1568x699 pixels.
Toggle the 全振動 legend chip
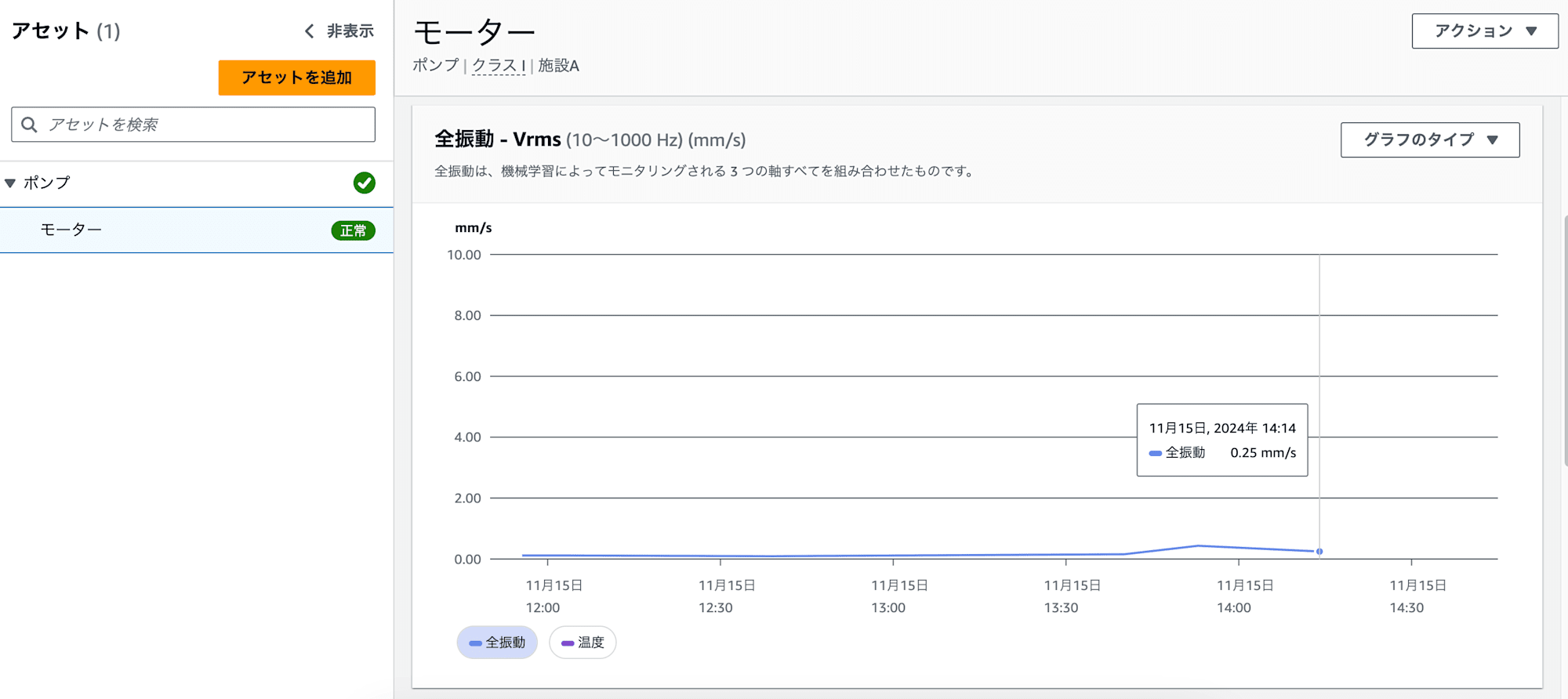pyautogui.click(x=497, y=643)
